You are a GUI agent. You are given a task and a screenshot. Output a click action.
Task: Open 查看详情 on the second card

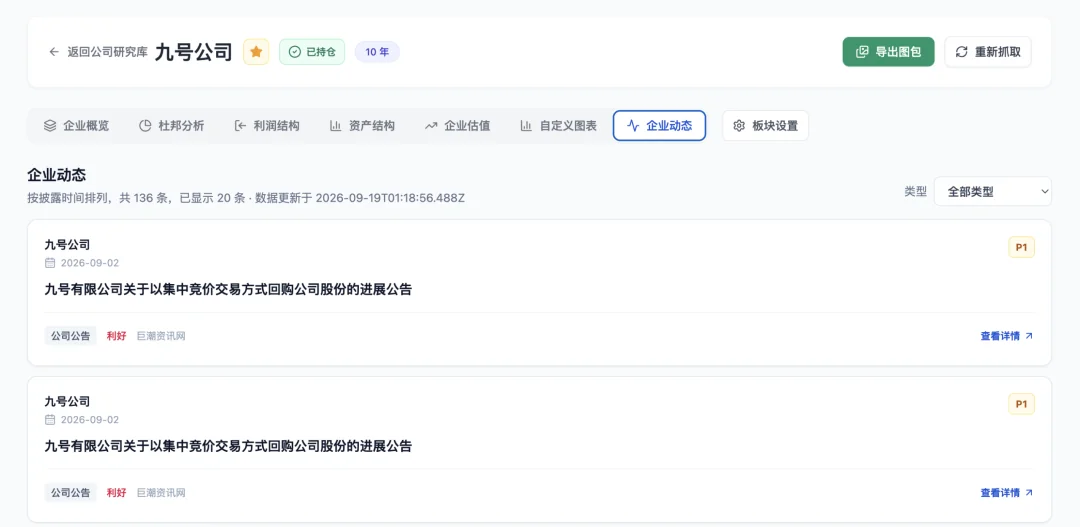click(1006, 493)
